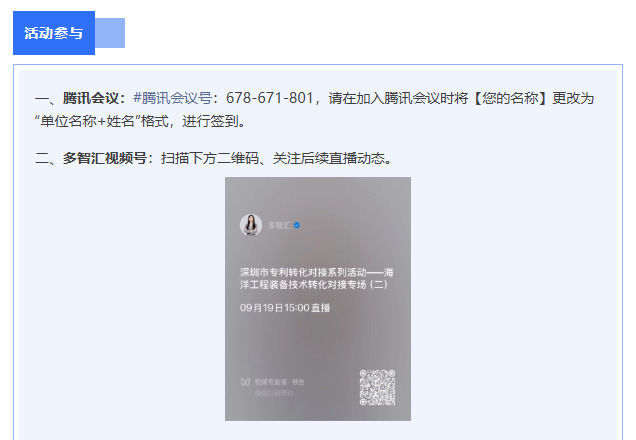This screenshot has width=636, height=440.
Task: Click the presenter avatar photo
Action: coord(251,225)
